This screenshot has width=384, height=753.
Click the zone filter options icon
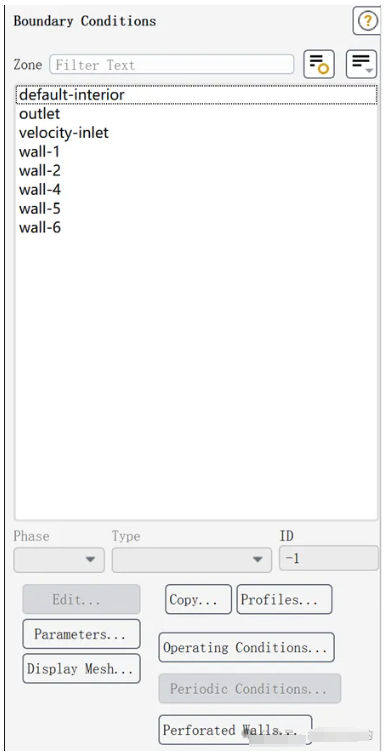[319, 64]
